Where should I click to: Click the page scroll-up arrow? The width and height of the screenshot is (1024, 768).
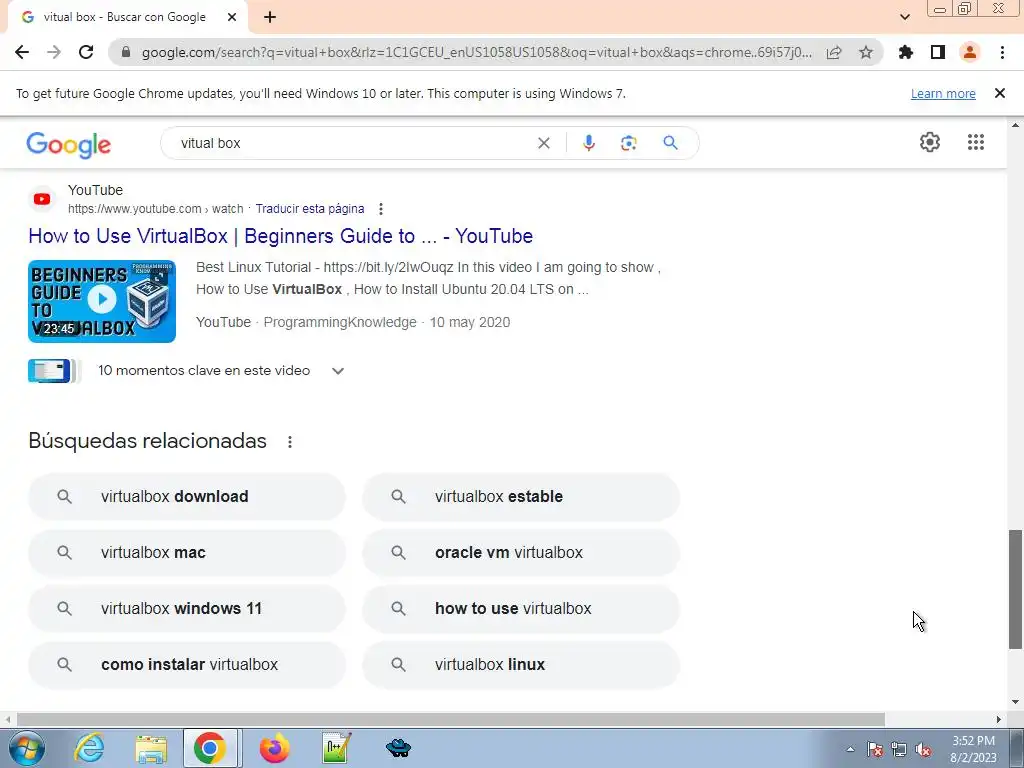click(x=1016, y=125)
